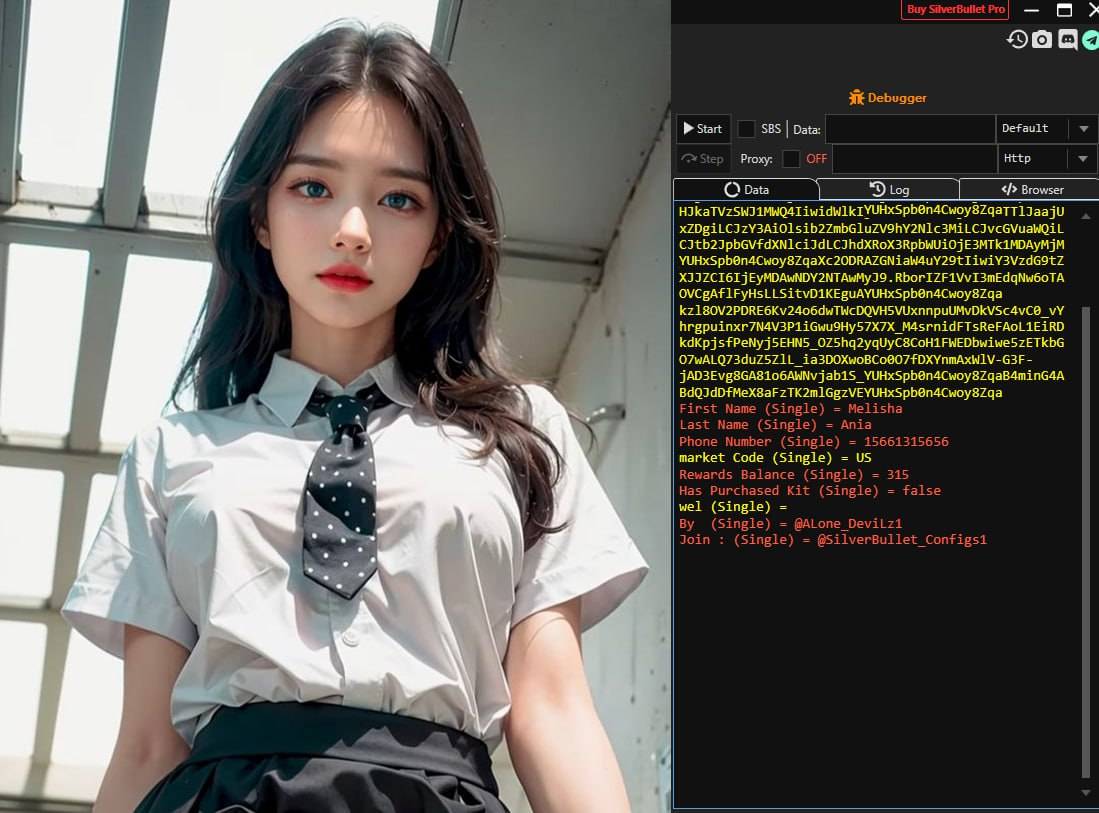Switch to the Log tab
This screenshot has width=1099, height=813.
coord(889,189)
